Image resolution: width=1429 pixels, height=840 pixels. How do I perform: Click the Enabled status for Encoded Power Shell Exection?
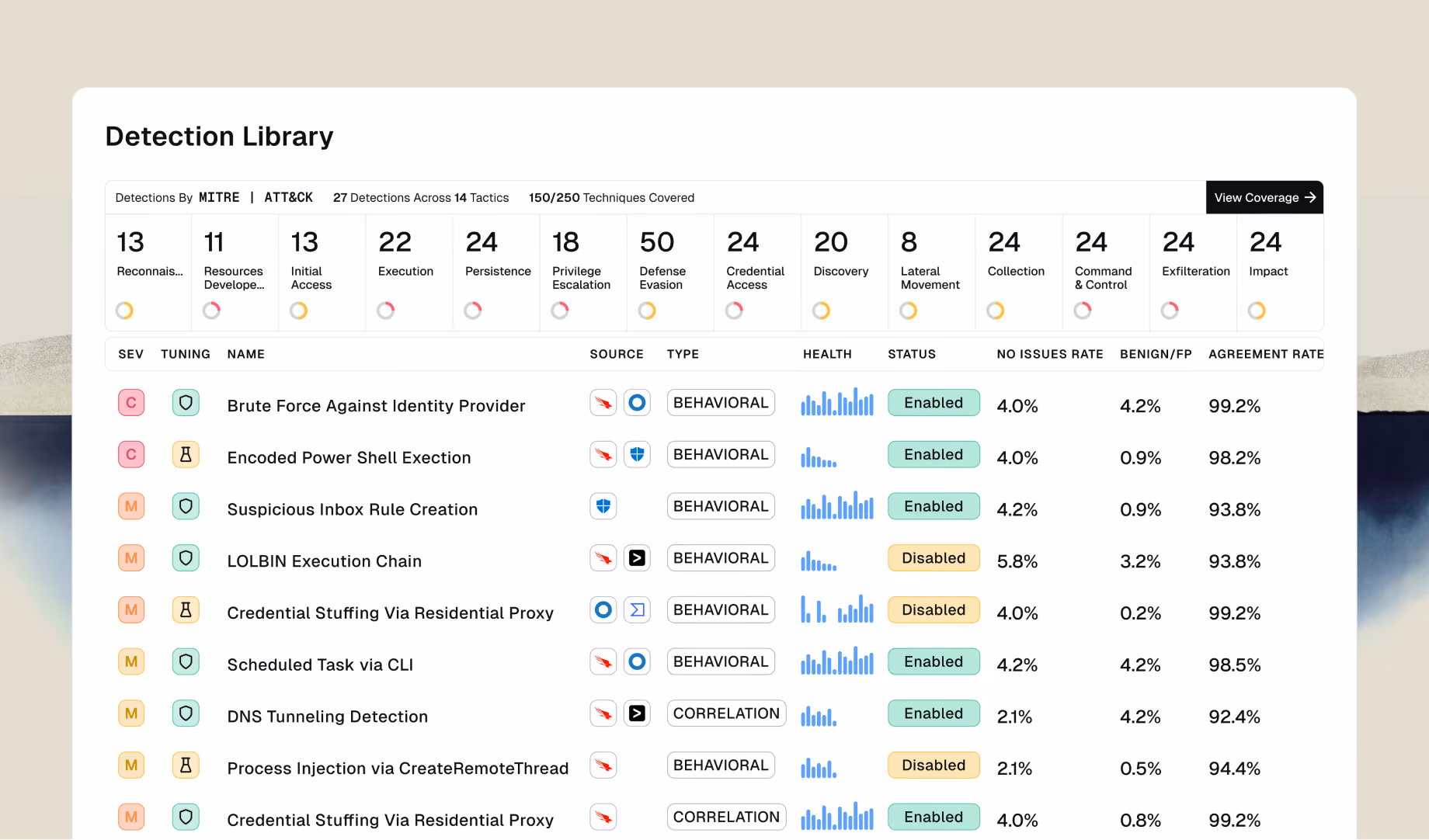tap(934, 454)
